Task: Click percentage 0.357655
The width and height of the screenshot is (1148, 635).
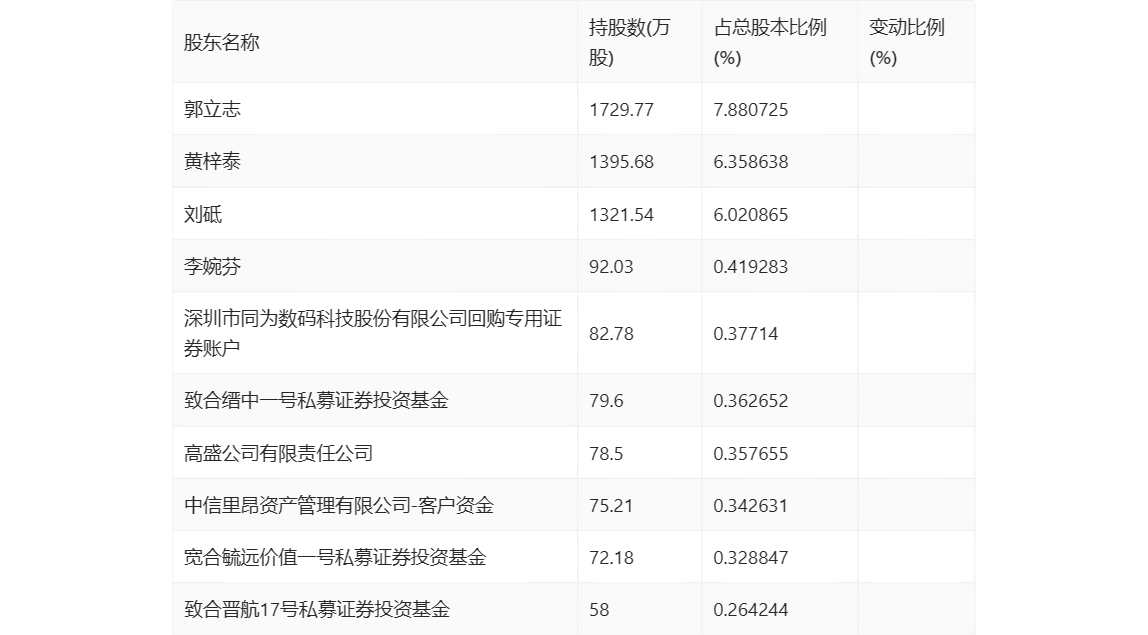Action: [750, 453]
